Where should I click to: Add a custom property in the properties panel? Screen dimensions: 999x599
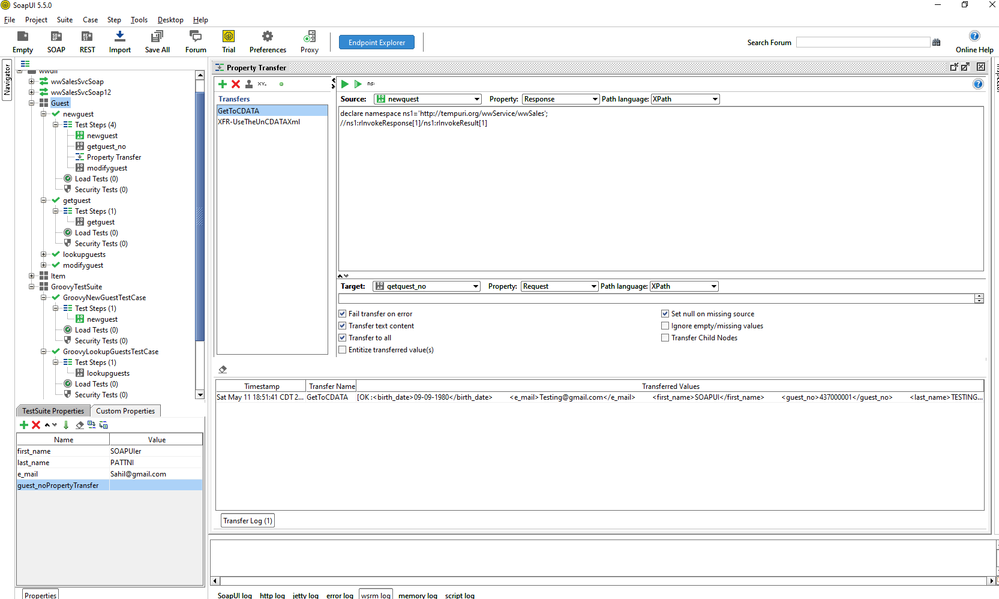pyautogui.click(x=24, y=425)
